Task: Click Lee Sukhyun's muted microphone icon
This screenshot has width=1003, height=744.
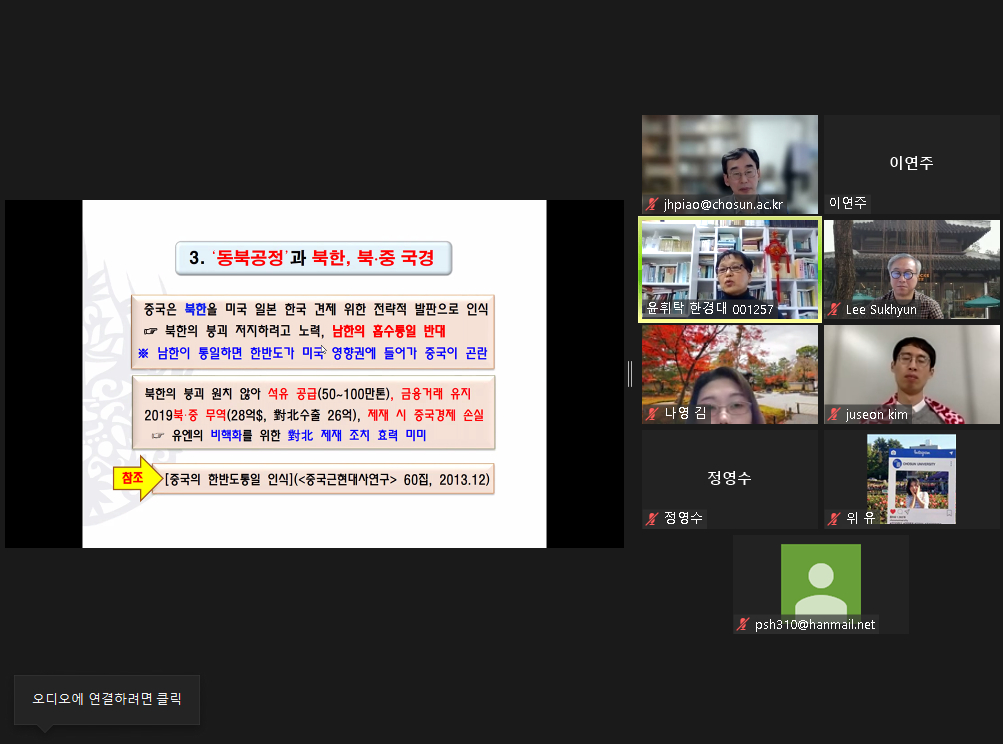Action: (833, 310)
